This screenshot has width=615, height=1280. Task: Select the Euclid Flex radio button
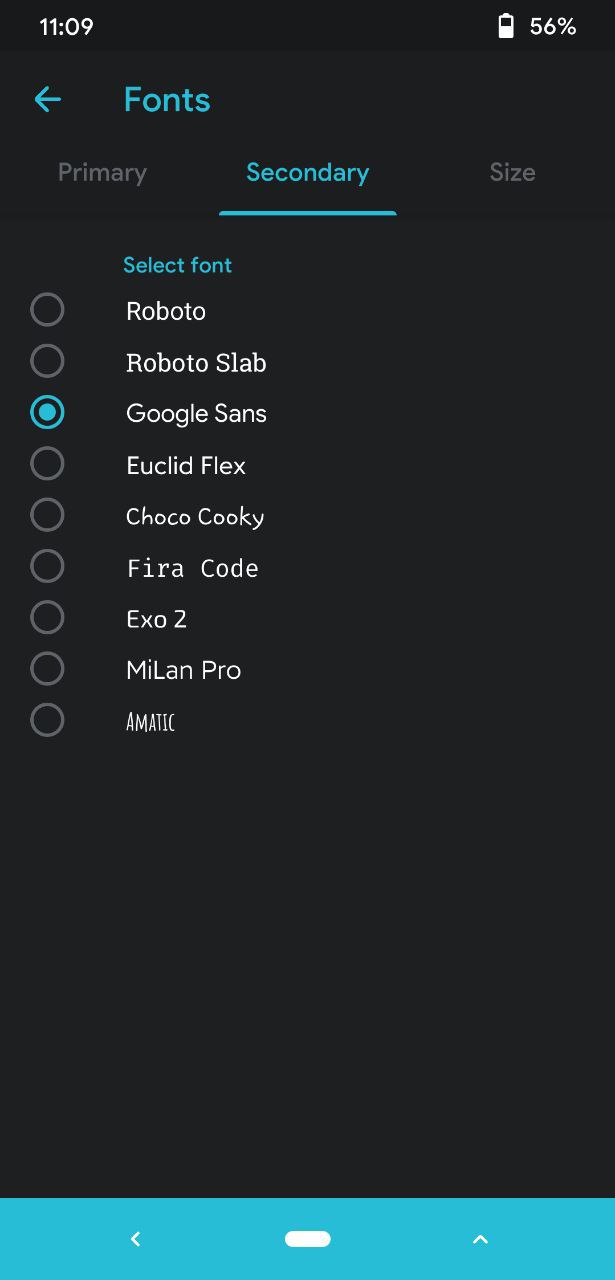(x=47, y=464)
